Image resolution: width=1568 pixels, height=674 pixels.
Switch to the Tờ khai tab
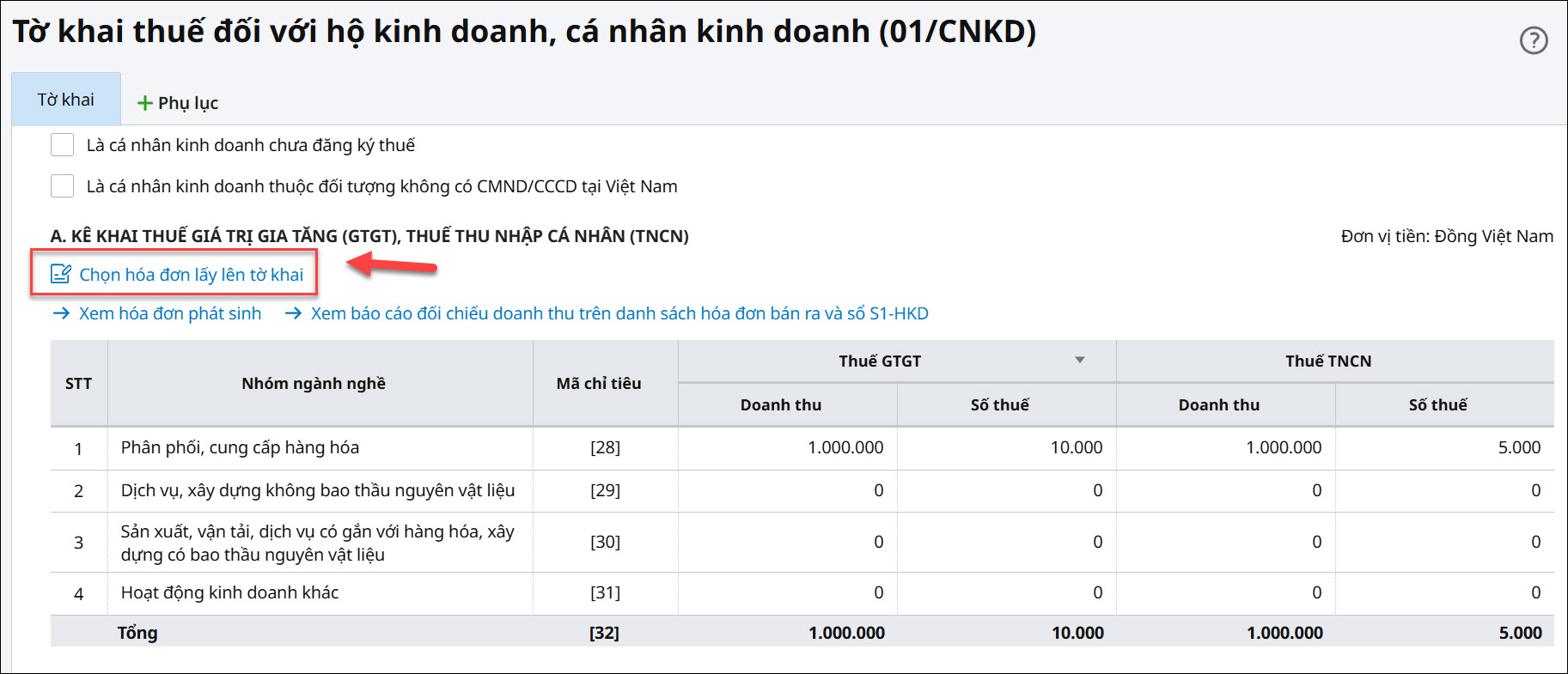[x=66, y=100]
